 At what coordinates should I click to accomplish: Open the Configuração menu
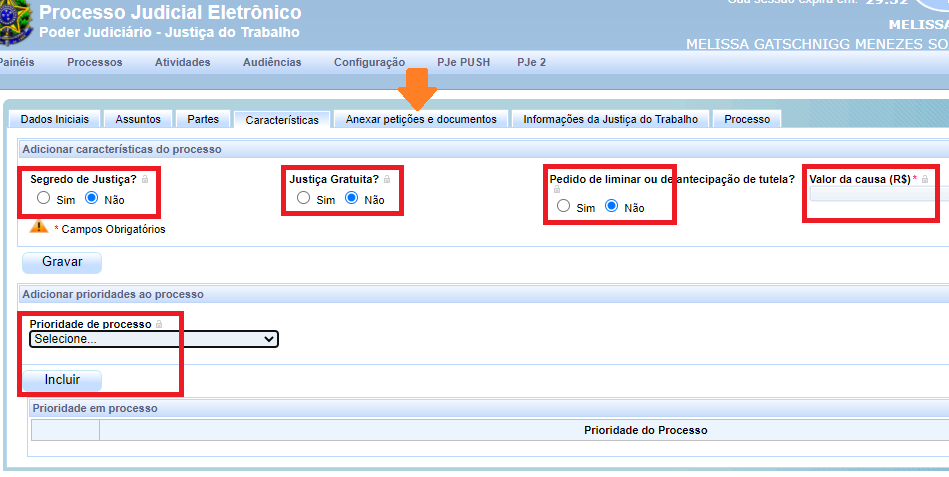(369, 62)
